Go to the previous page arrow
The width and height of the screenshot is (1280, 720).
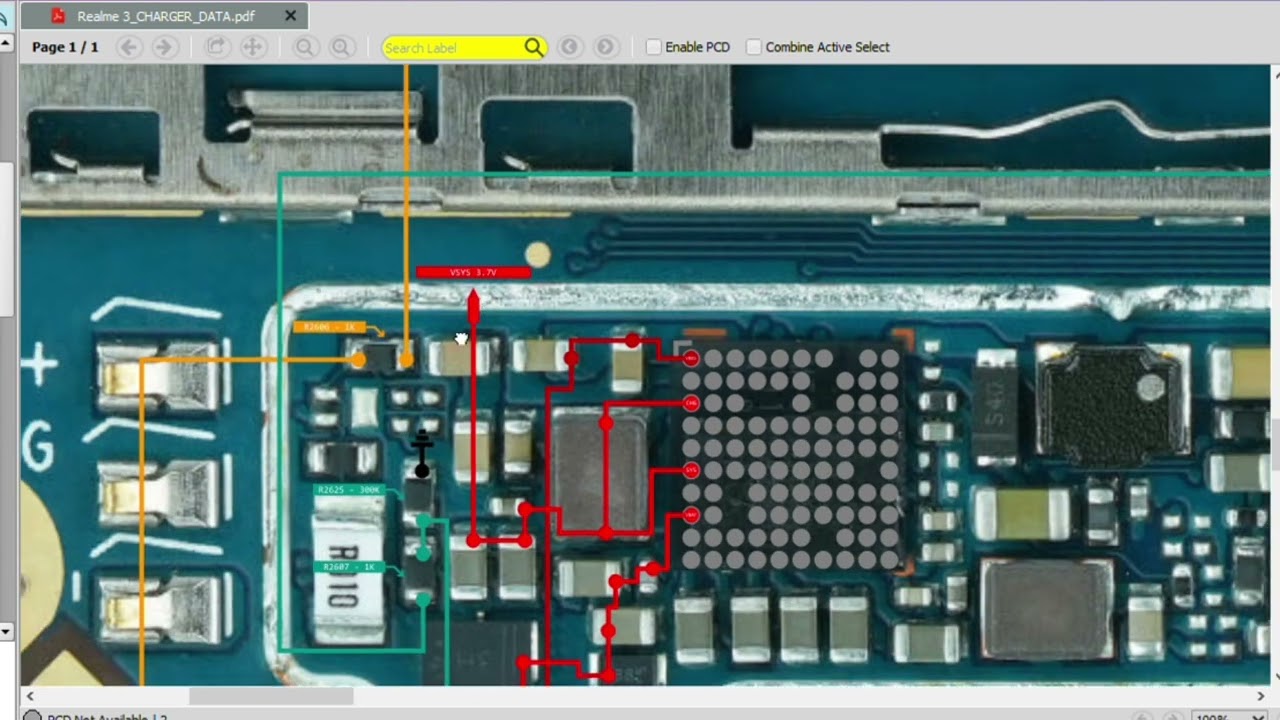coord(128,47)
